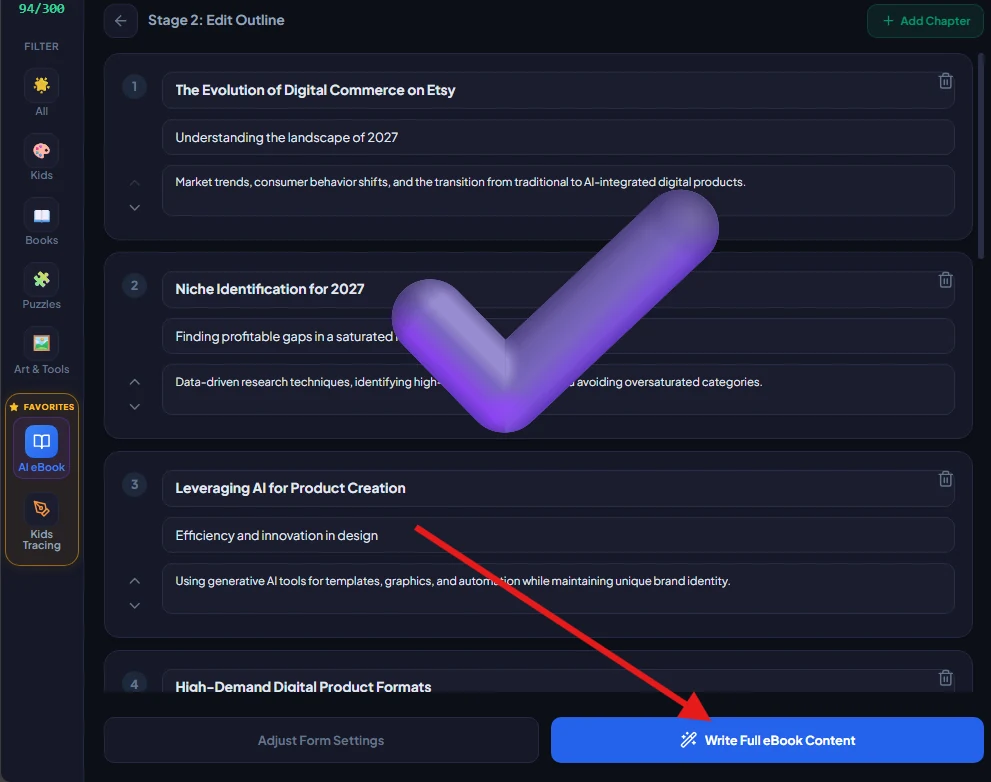Edit title High-Demand Digital Product Formats
The height and width of the screenshot is (782, 991).
[558, 681]
